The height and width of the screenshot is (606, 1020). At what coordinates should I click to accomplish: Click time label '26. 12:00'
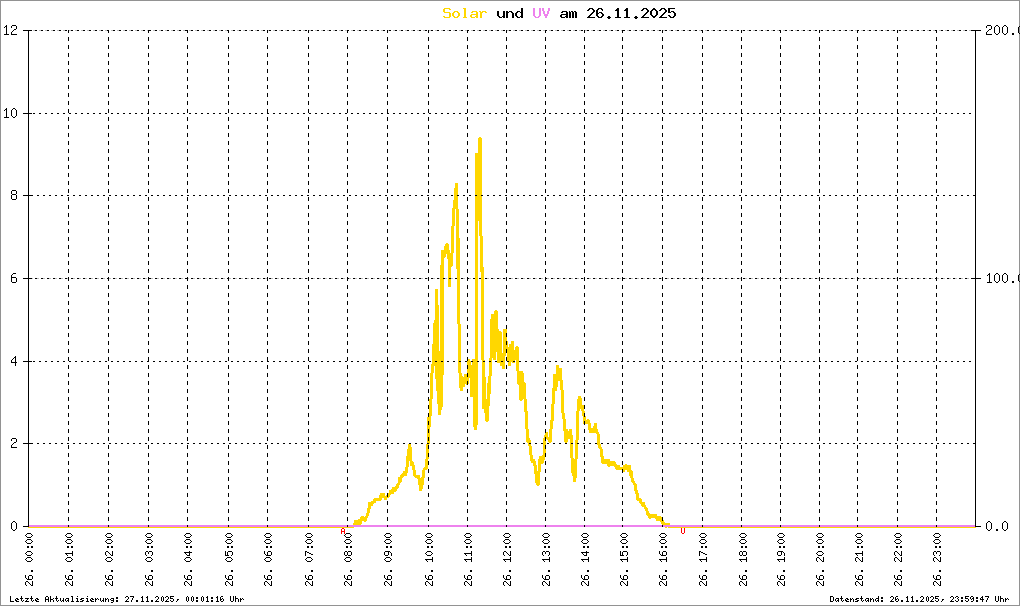[507, 559]
